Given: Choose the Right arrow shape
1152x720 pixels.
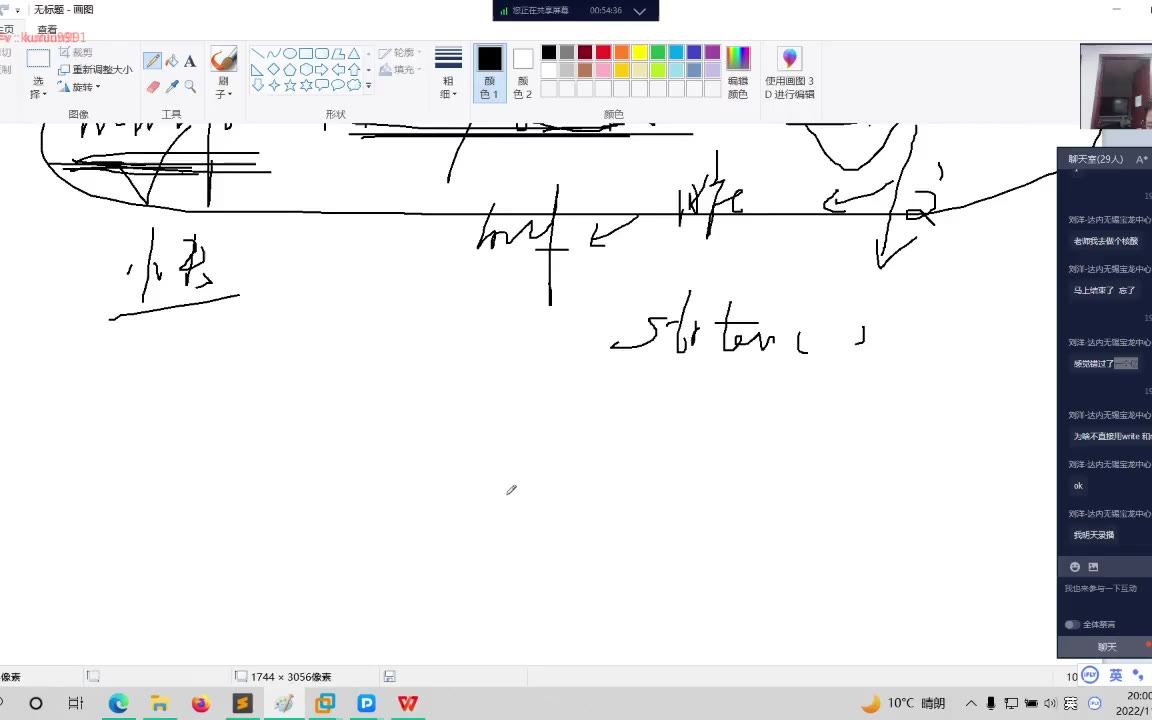Looking at the screenshot, I should pos(322,70).
